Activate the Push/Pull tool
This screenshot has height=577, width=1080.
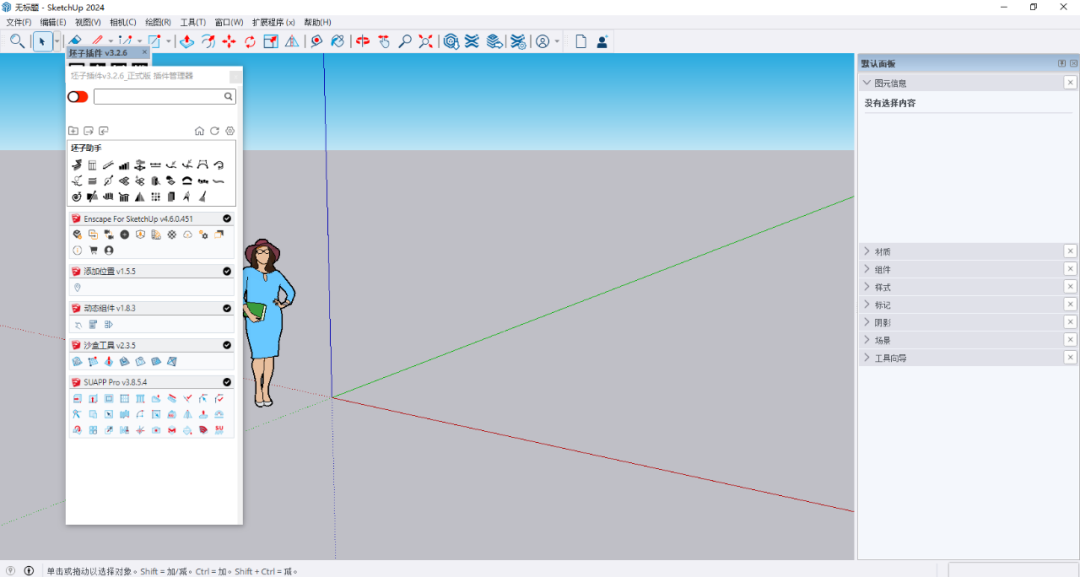point(187,41)
